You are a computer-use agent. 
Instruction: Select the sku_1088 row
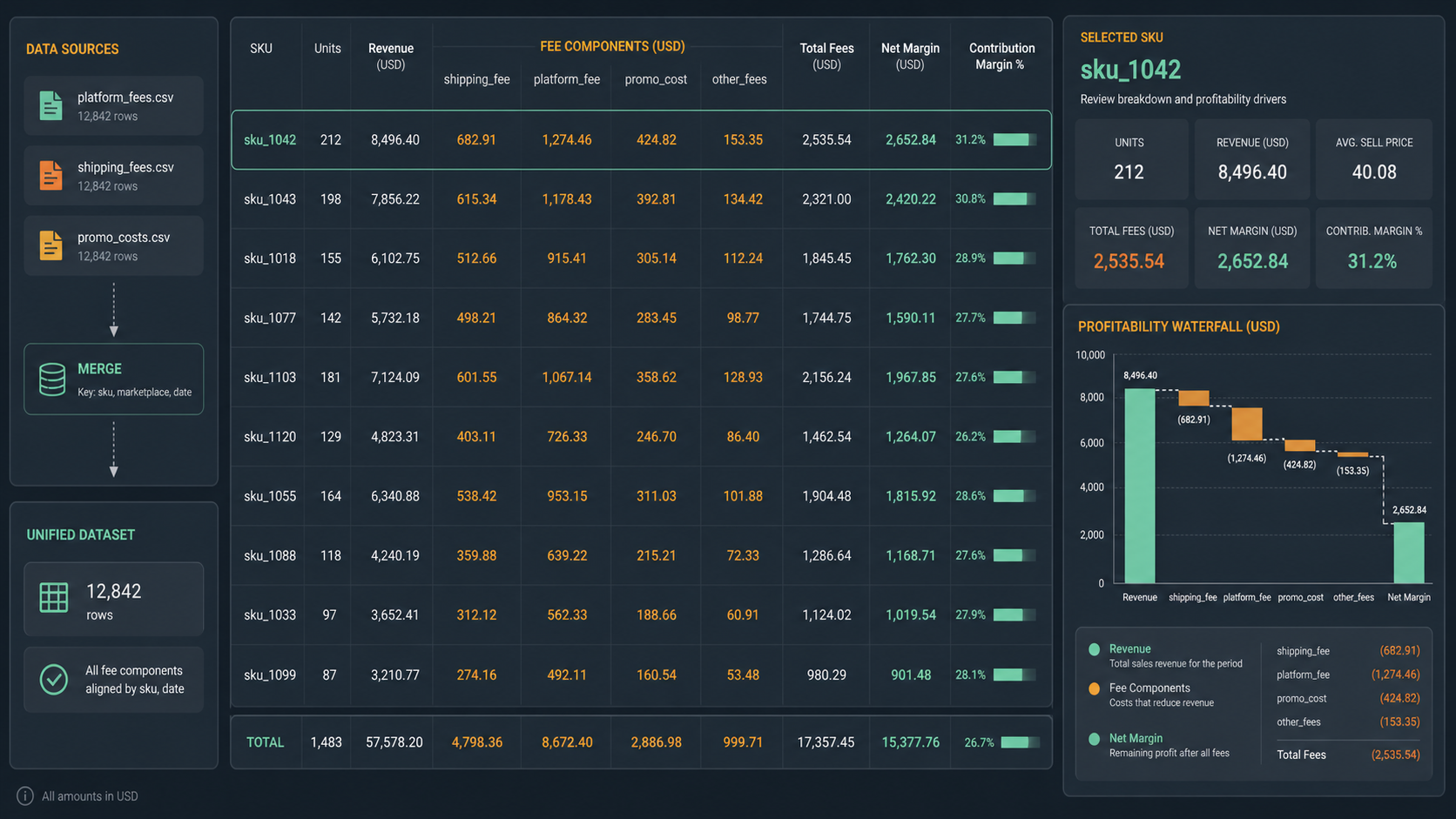coord(641,555)
